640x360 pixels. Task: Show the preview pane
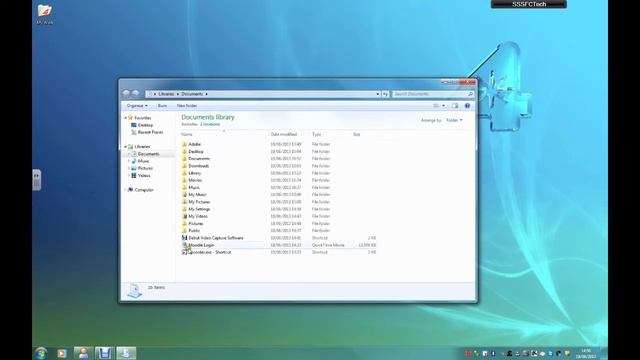[x=455, y=106]
